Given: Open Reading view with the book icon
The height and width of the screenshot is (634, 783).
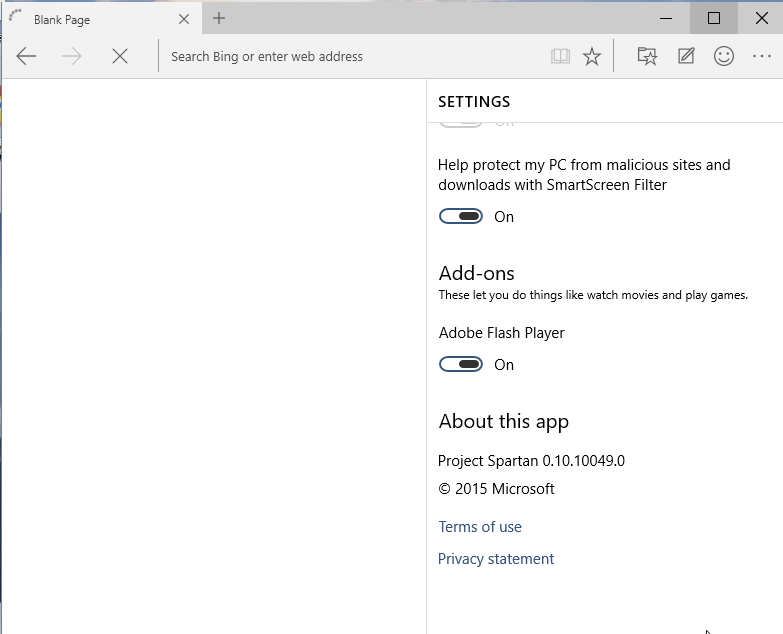Looking at the screenshot, I should click(x=560, y=57).
